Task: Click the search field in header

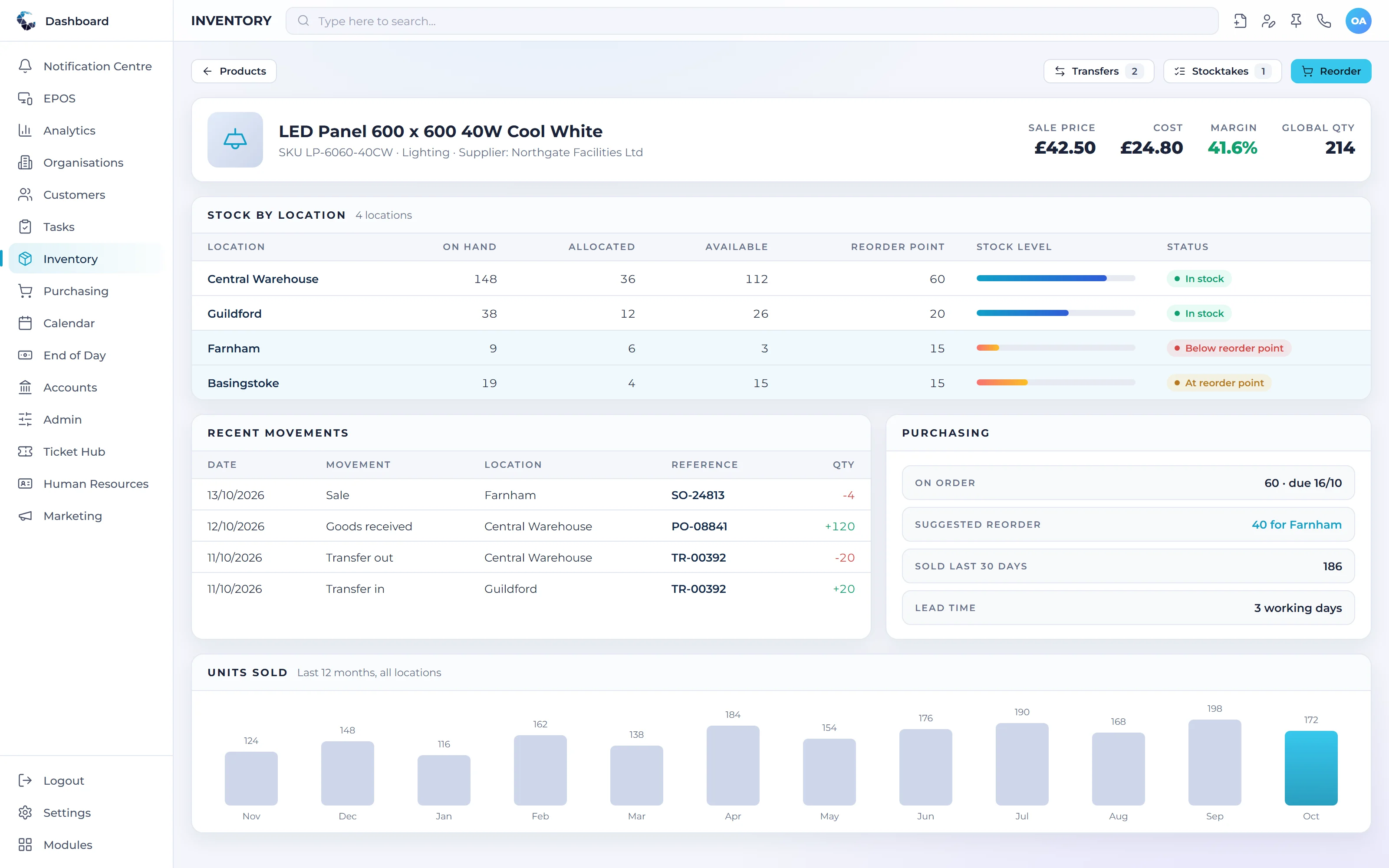Action: [x=752, y=21]
